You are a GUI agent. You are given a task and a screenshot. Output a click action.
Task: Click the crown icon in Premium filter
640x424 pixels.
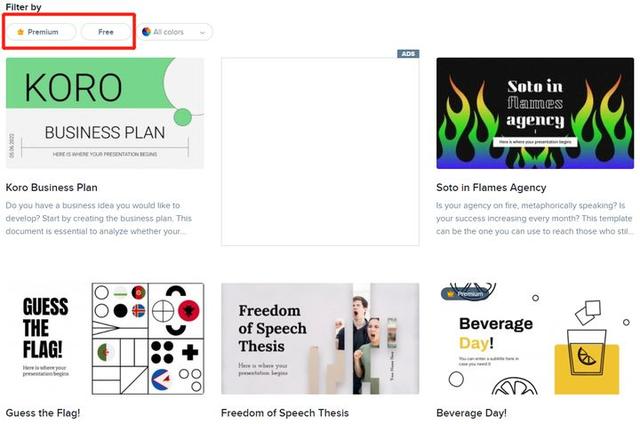[x=20, y=32]
